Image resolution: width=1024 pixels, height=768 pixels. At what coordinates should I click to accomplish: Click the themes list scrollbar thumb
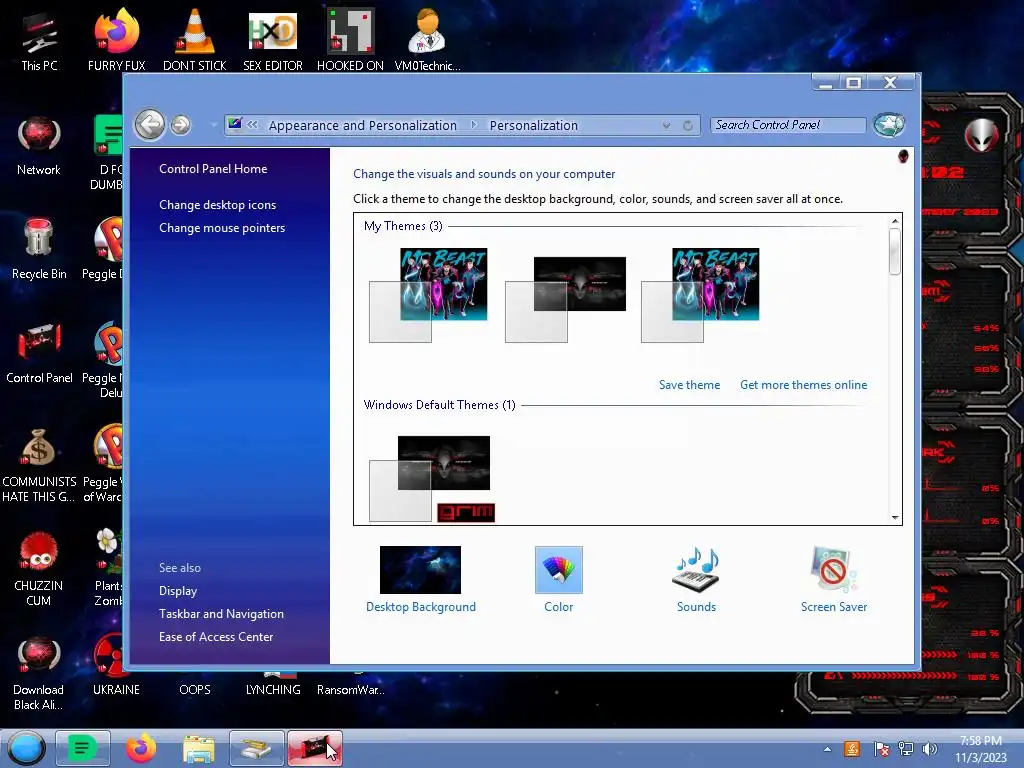pos(895,251)
